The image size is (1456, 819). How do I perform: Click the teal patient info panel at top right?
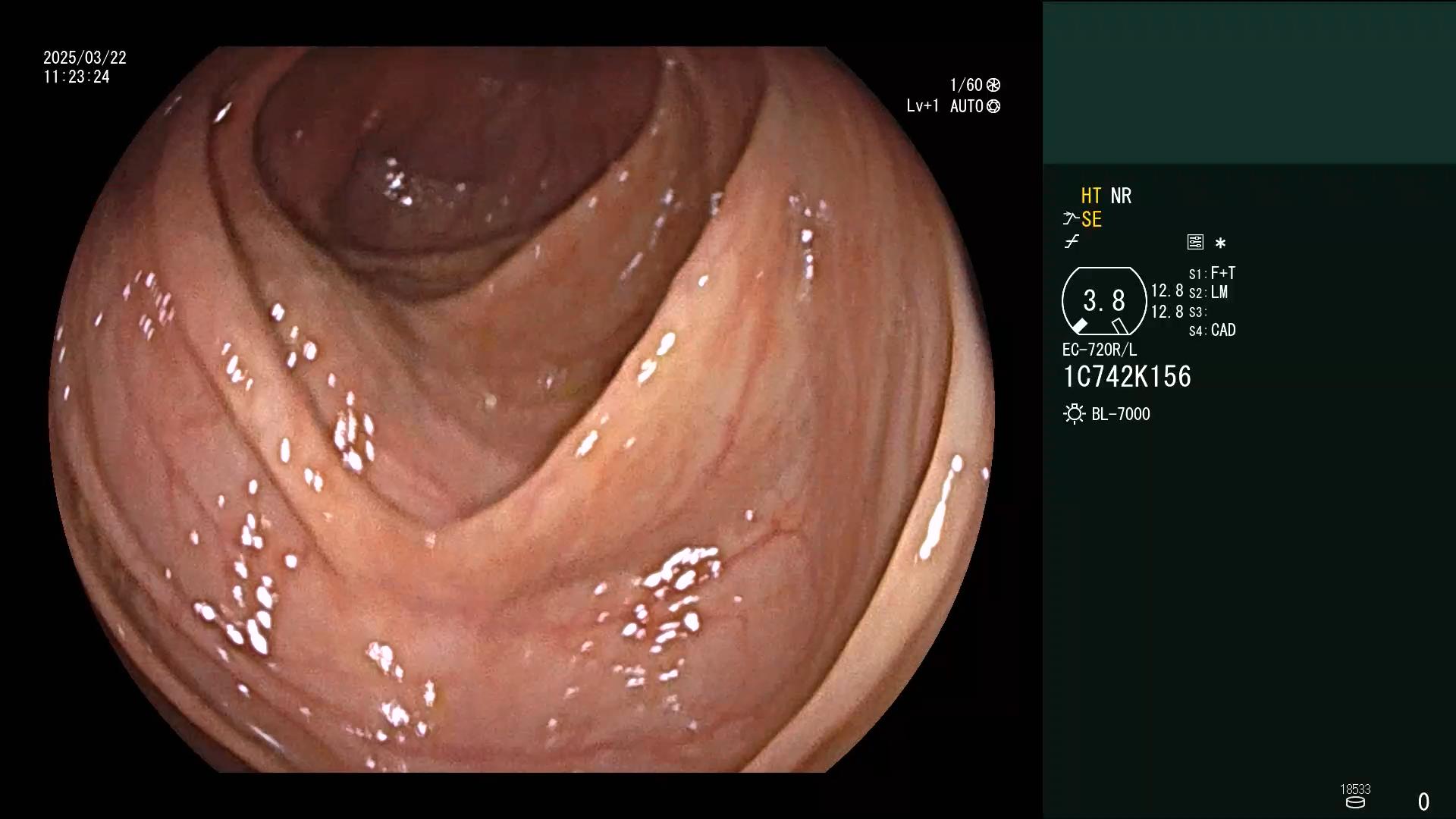[1249, 82]
